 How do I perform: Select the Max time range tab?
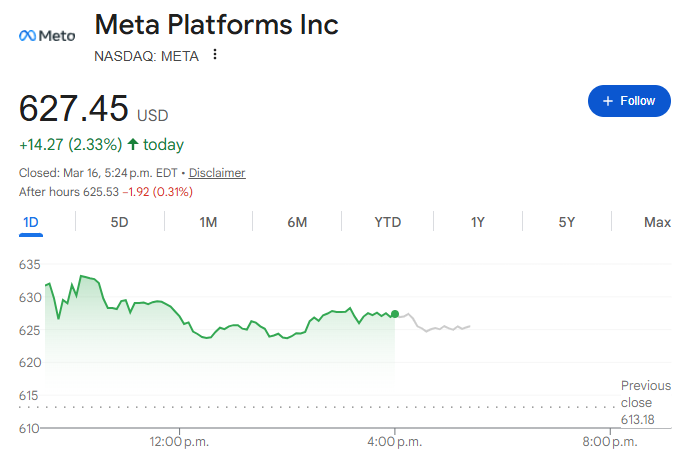(657, 222)
